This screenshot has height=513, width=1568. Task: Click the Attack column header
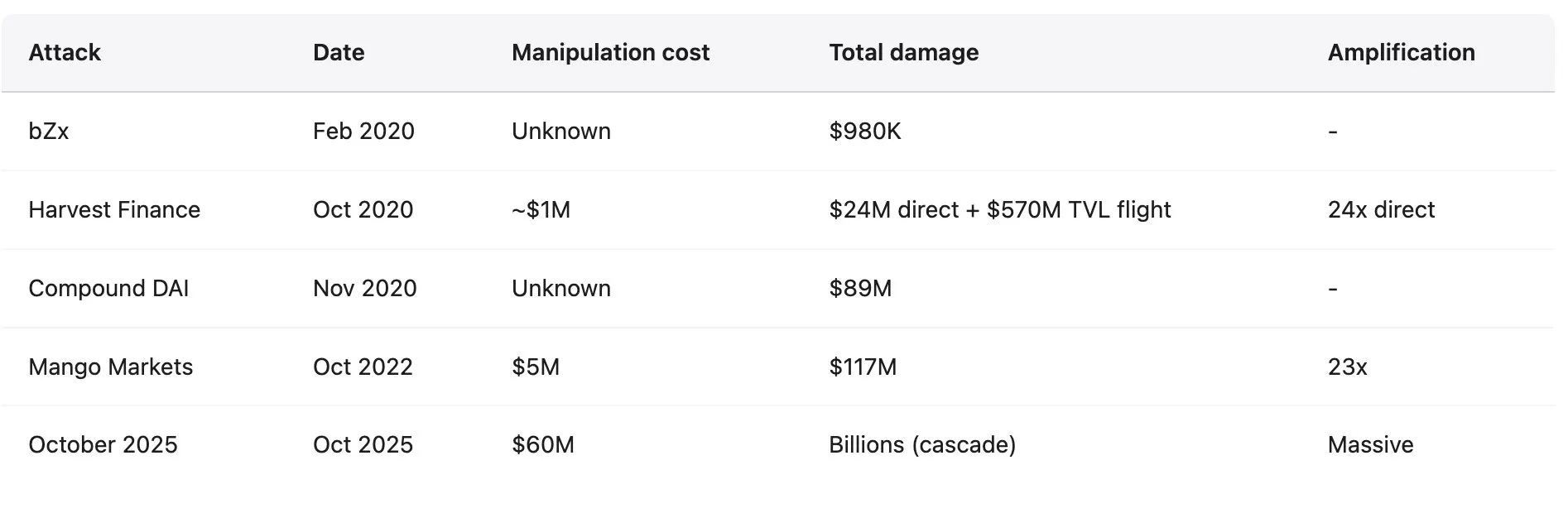[x=65, y=53]
